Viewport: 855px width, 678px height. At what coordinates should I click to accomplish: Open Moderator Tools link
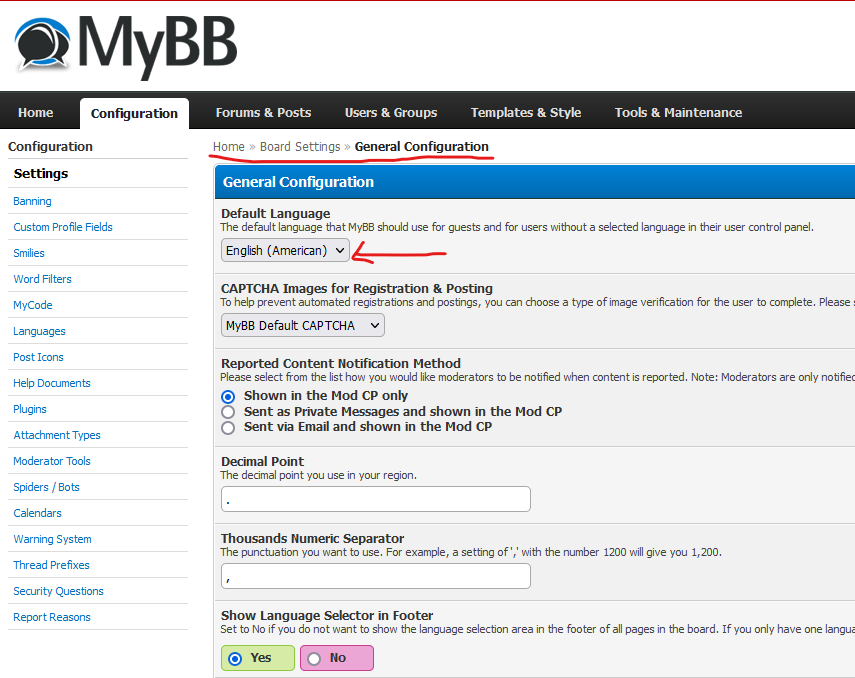52,461
